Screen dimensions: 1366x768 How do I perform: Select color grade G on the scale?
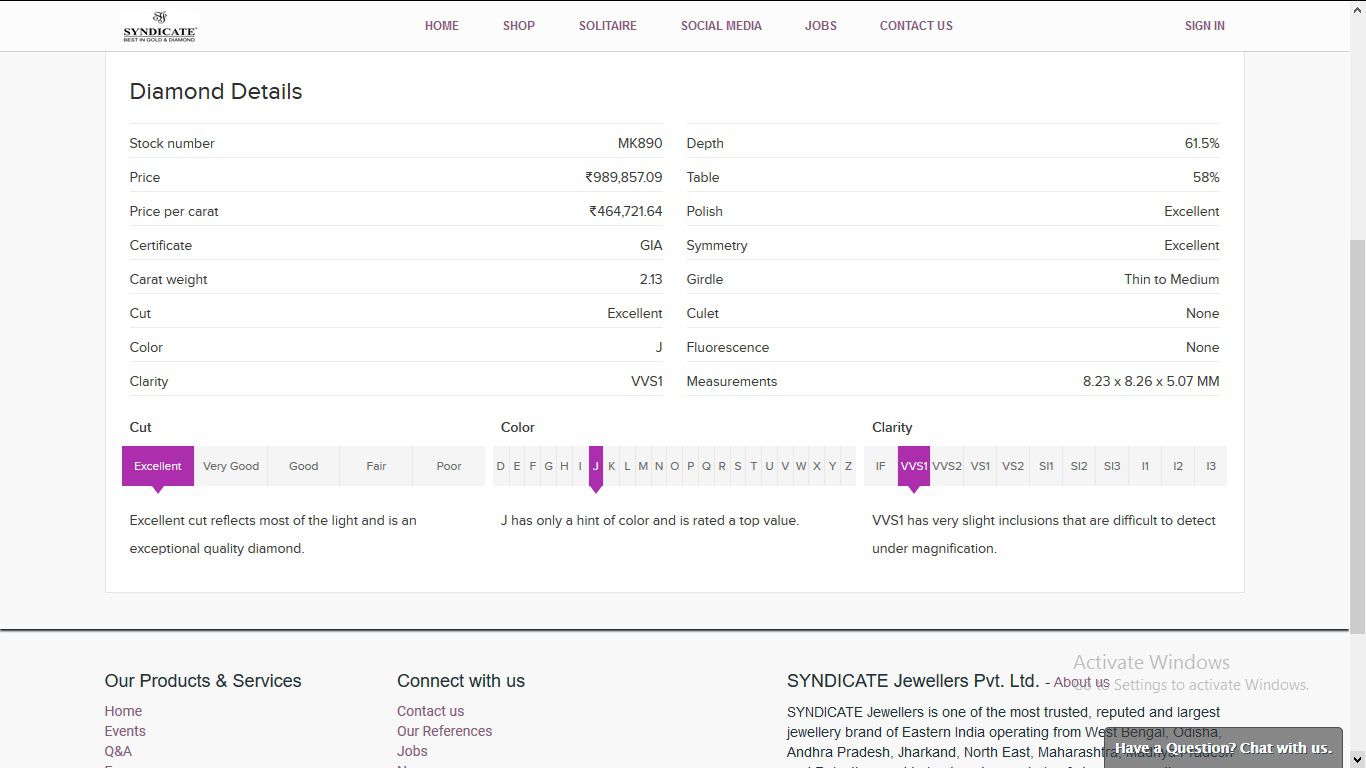coord(548,466)
